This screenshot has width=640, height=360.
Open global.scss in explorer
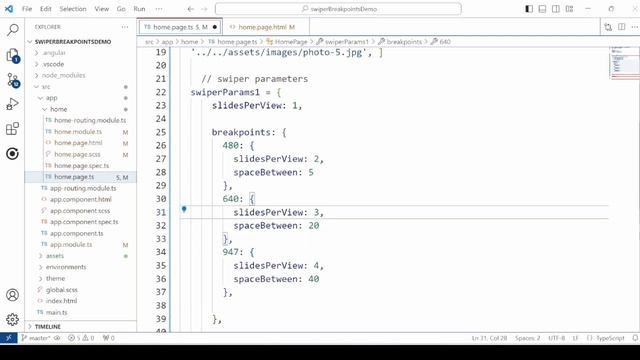pyautogui.click(x=61, y=290)
